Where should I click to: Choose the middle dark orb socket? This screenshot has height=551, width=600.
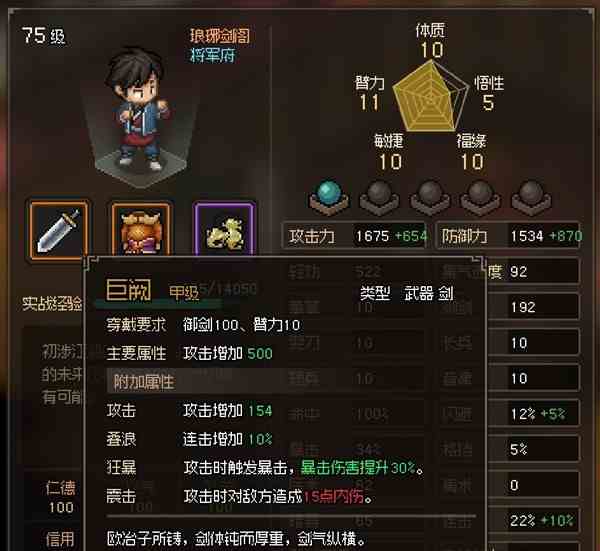(x=430, y=197)
